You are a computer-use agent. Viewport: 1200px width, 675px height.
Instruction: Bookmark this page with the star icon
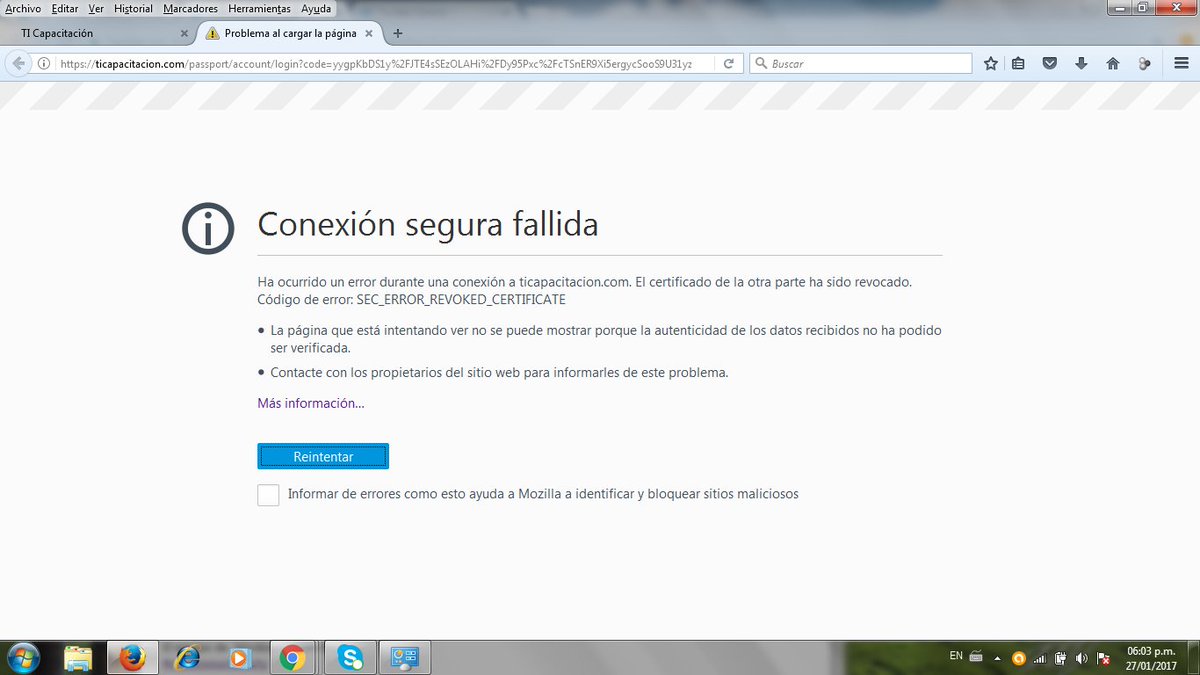991,63
